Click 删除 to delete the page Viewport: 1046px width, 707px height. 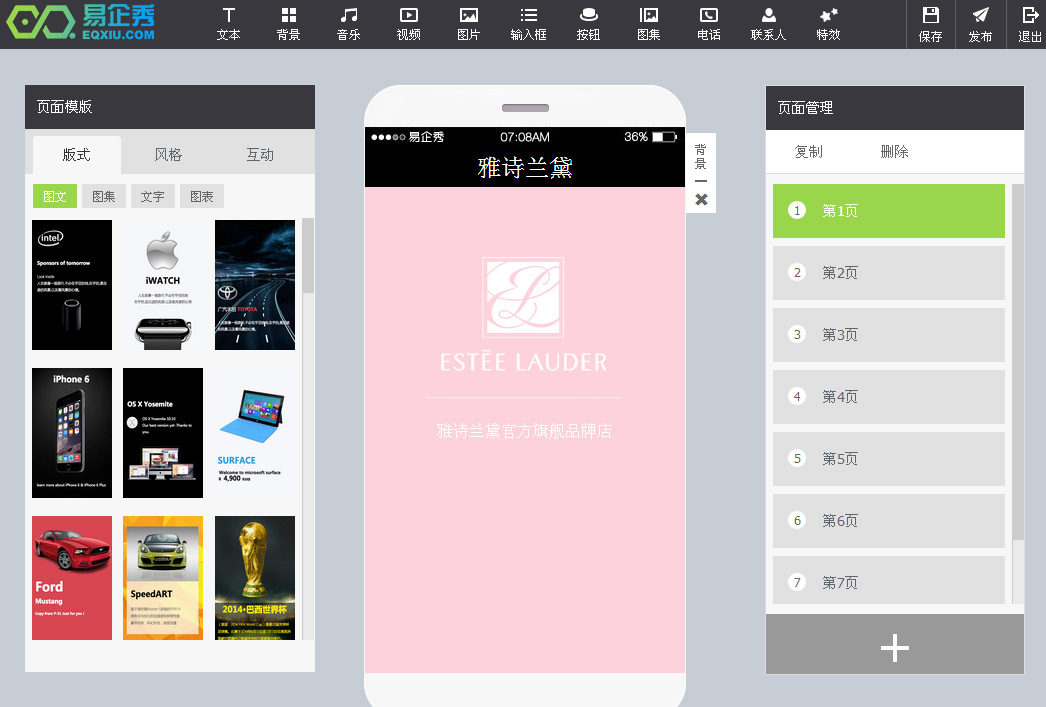[x=894, y=152]
